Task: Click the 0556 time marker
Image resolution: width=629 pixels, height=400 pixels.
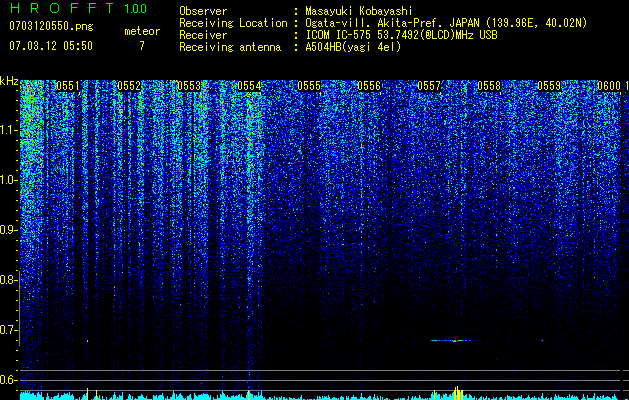Action: click(369, 86)
